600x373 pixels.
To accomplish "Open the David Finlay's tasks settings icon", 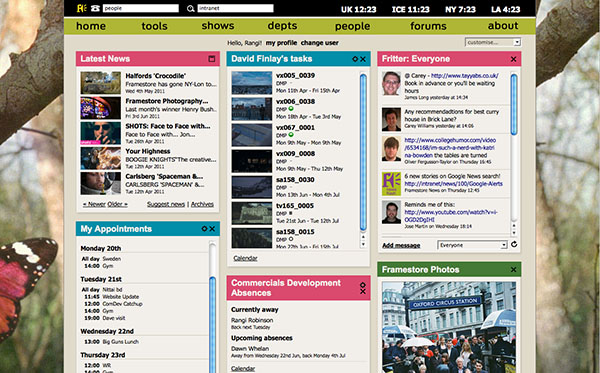I will tap(355, 59).
